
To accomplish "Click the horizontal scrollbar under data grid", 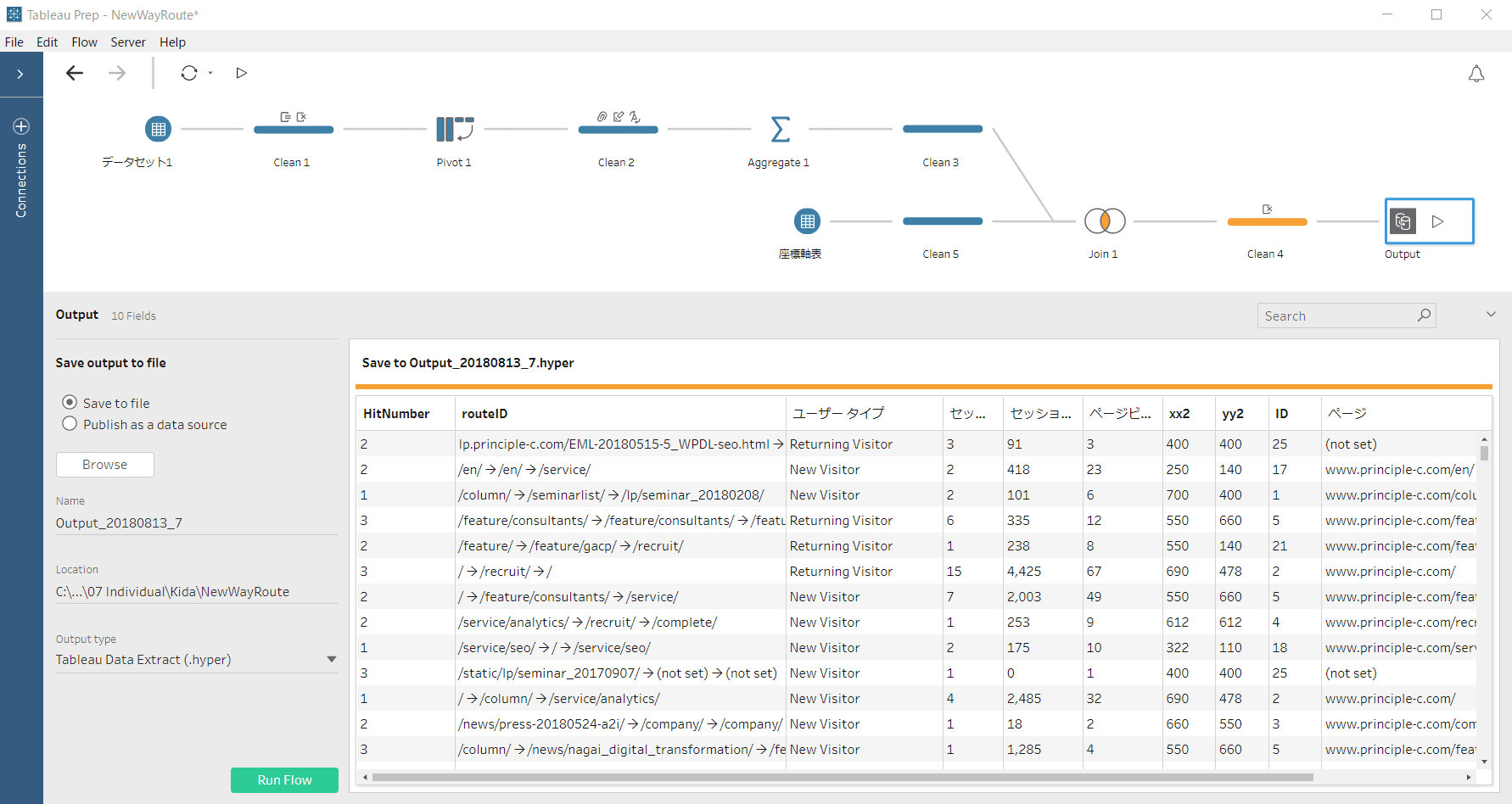I will point(842,777).
